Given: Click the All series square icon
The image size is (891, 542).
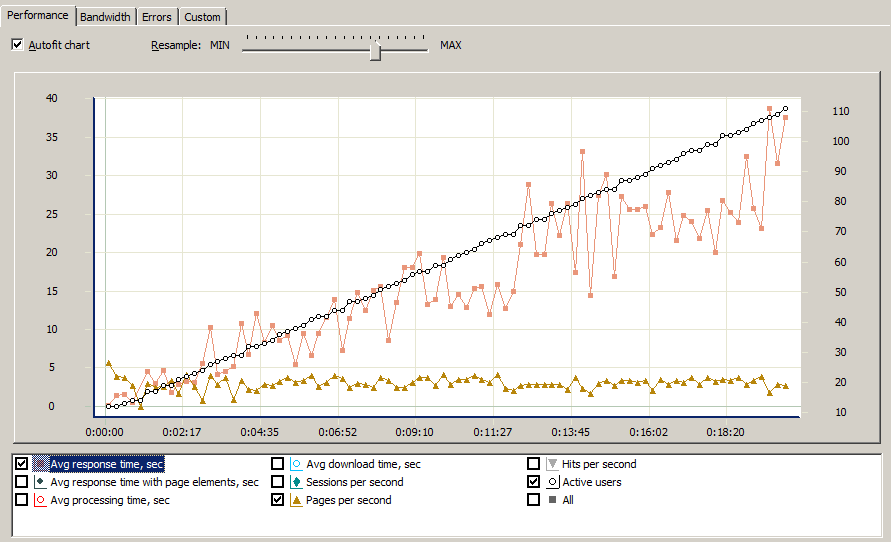Looking at the screenshot, I should 552,500.
